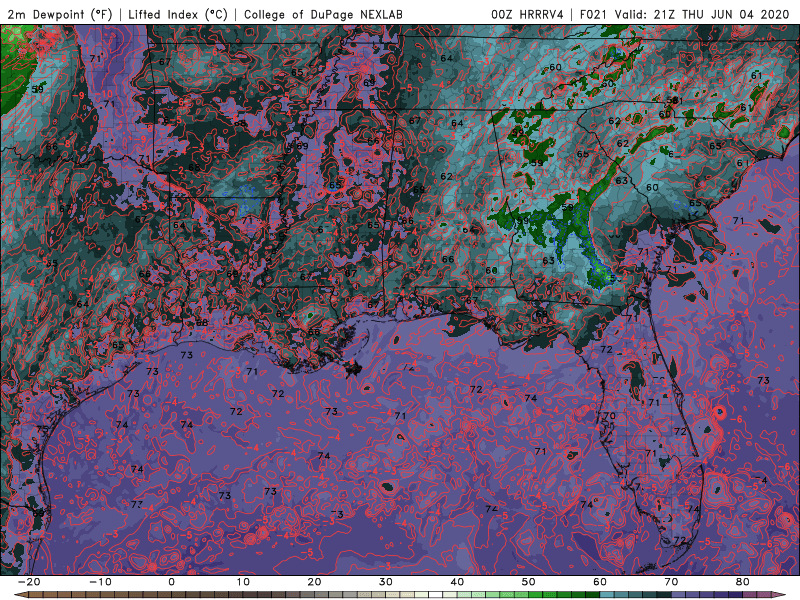800x600 pixels.
Task: Click the 'Lifted Index (°C)' title label
Action: (x=178, y=14)
